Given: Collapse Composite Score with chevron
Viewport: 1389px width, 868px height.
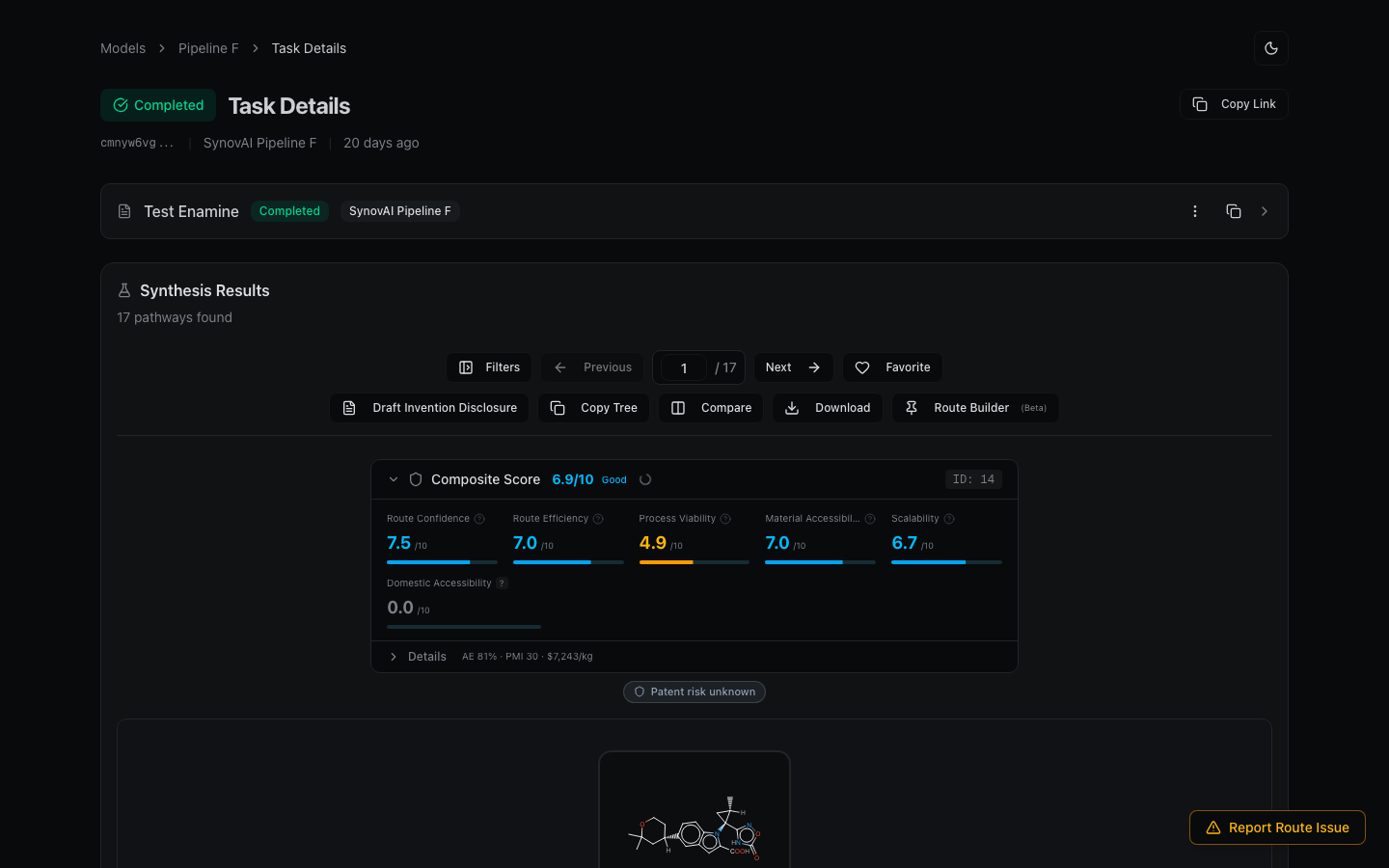Looking at the screenshot, I should tap(394, 479).
